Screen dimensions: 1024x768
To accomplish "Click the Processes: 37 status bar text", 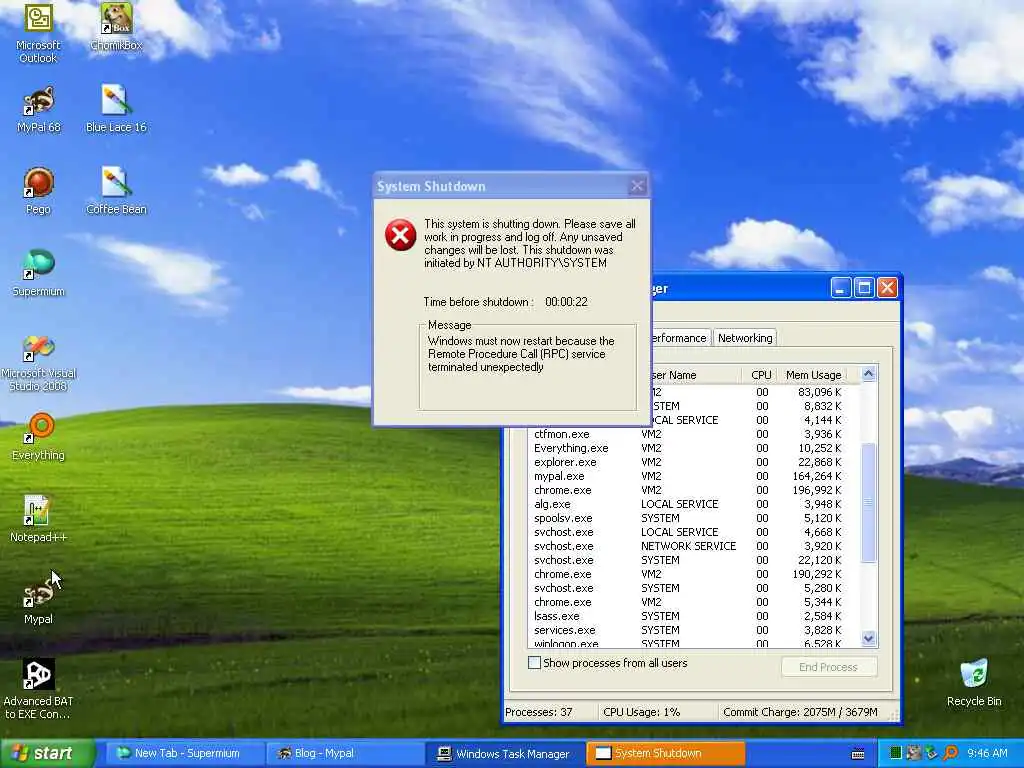I will 539,712.
